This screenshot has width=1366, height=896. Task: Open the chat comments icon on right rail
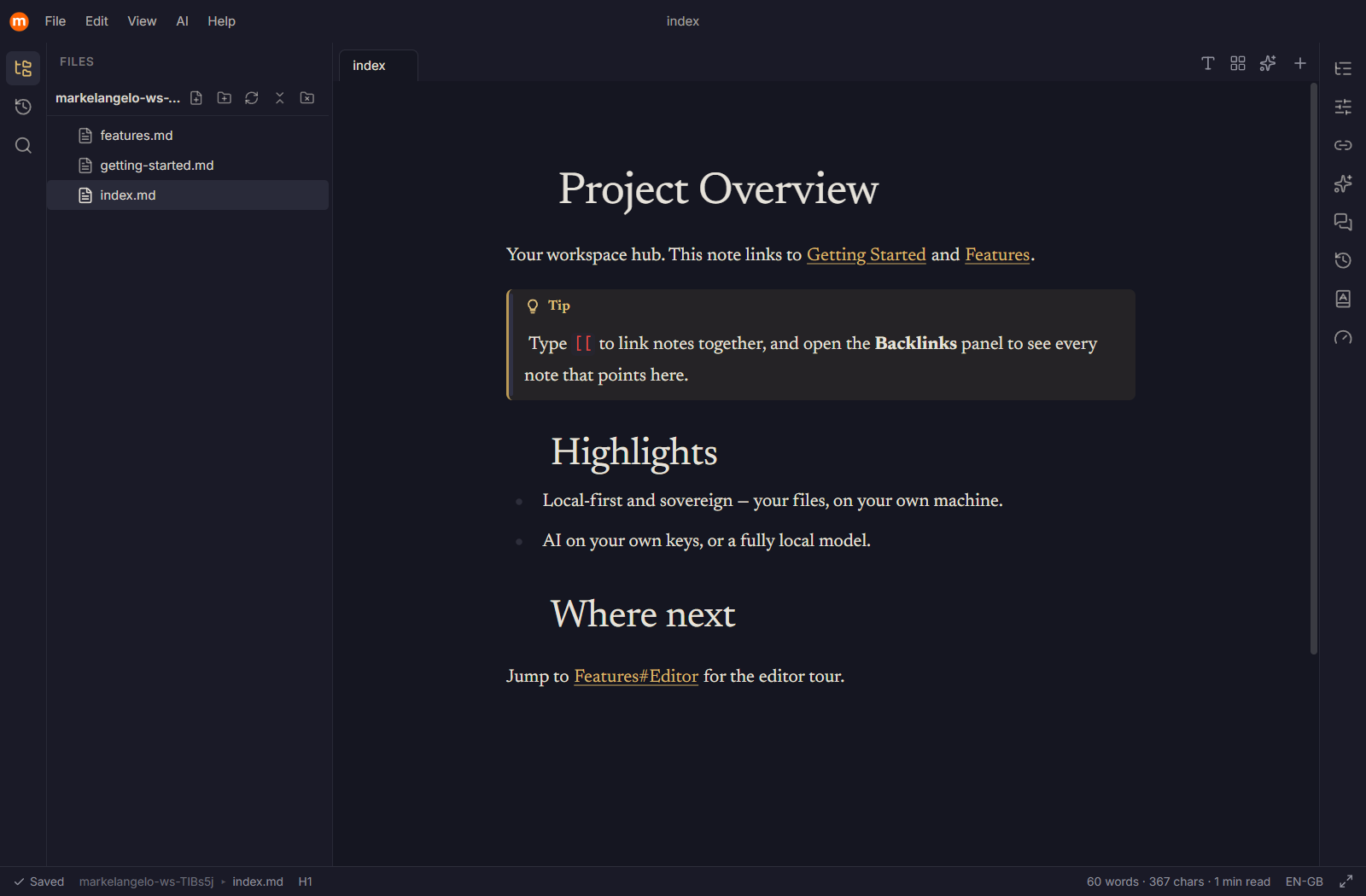pos(1343,222)
